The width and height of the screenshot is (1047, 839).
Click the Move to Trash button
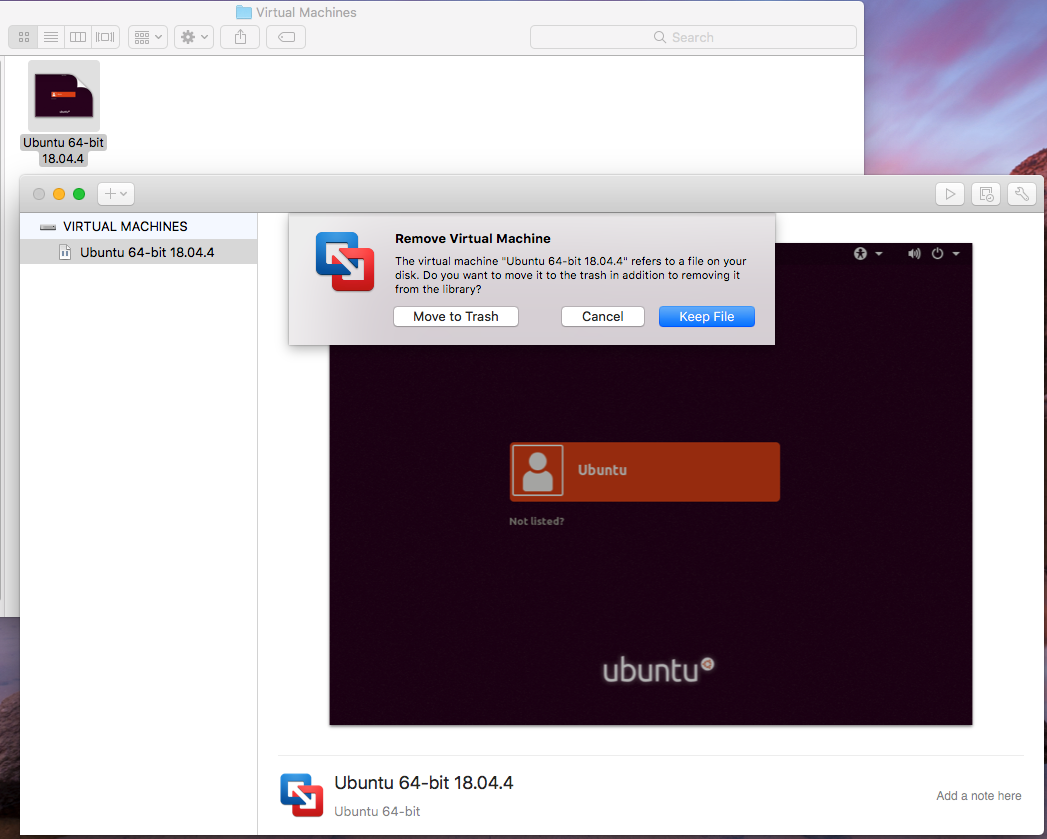tap(455, 317)
